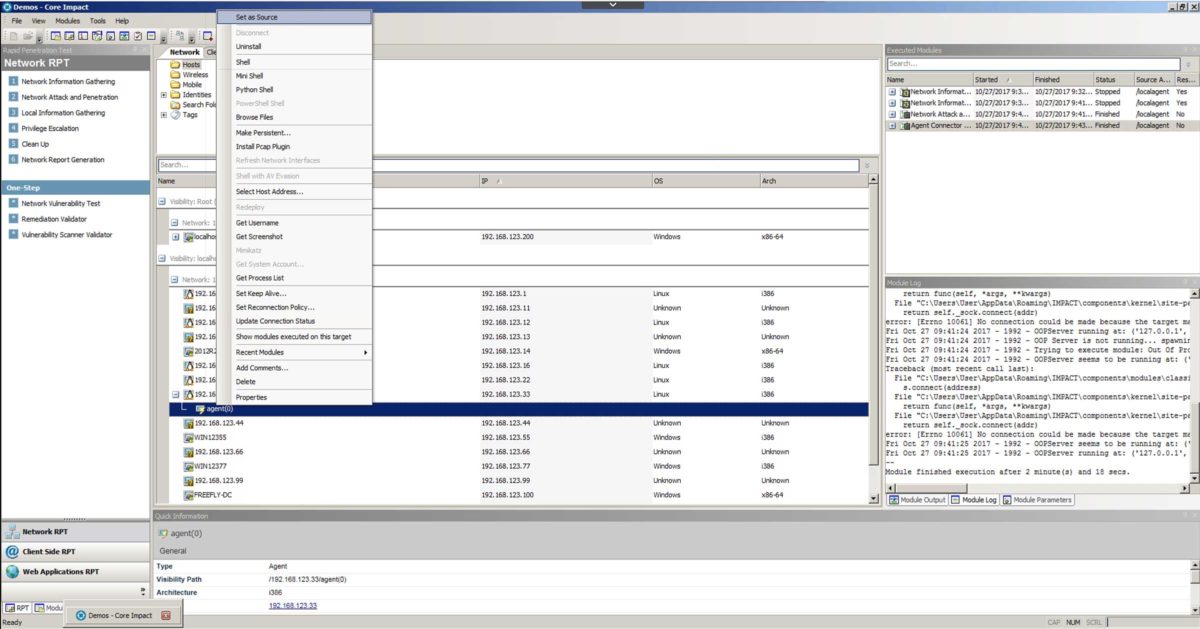1200x629 pixels.
Task: Click Network Vulnerability Test one-step icon
Action: (x=13, y=203)
